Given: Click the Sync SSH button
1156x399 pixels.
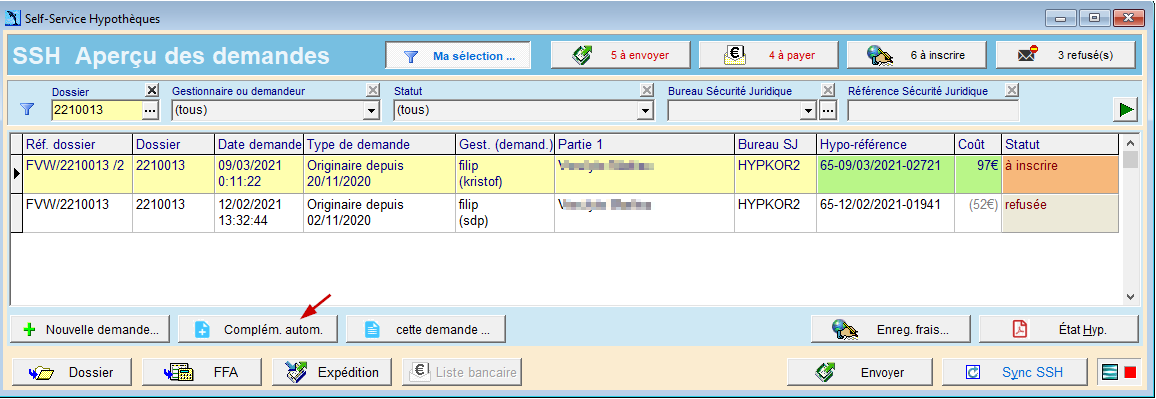Looking at the screenshot, I should pyautogui.click(x=1014, y=372).
